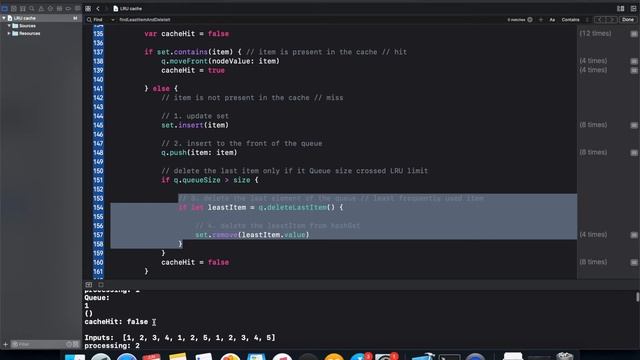Click the 'if q.queueSize > size {' line
This screenshot has width=640, height=360.
coord(210,180)
